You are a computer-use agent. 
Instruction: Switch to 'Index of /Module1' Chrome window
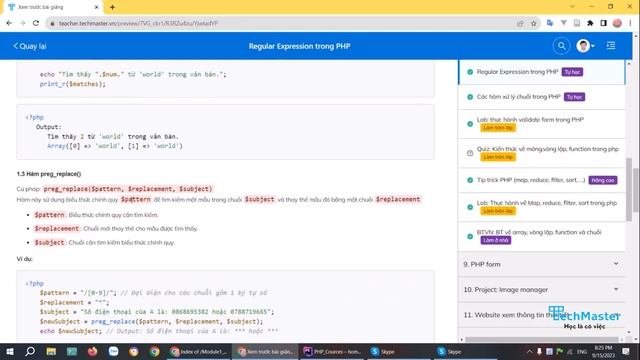pyautogui.click(x=199, y=351)
